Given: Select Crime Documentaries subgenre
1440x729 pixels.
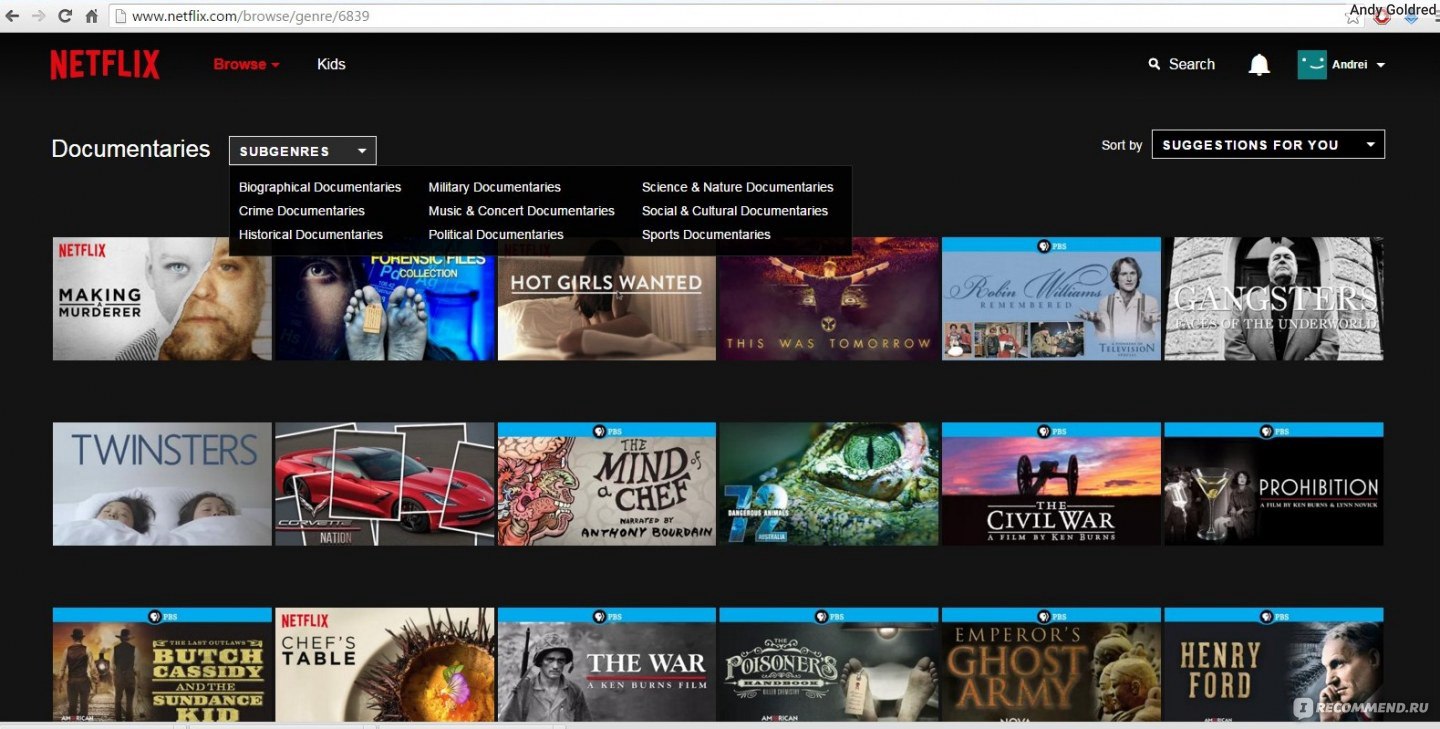Looking at the screenshot, I should [302, 211].
